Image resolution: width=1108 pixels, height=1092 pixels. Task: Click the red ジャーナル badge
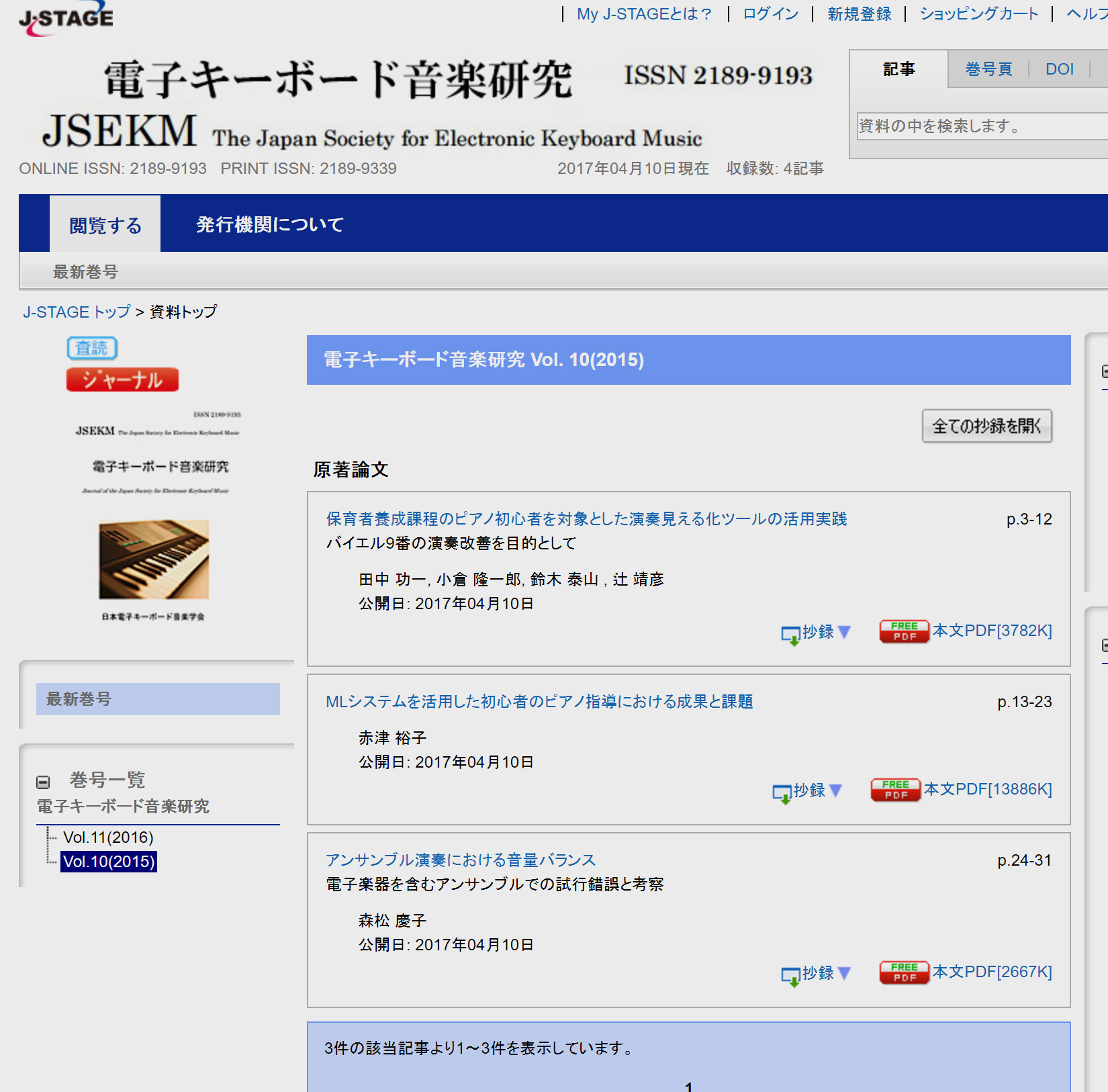(122, 379)
